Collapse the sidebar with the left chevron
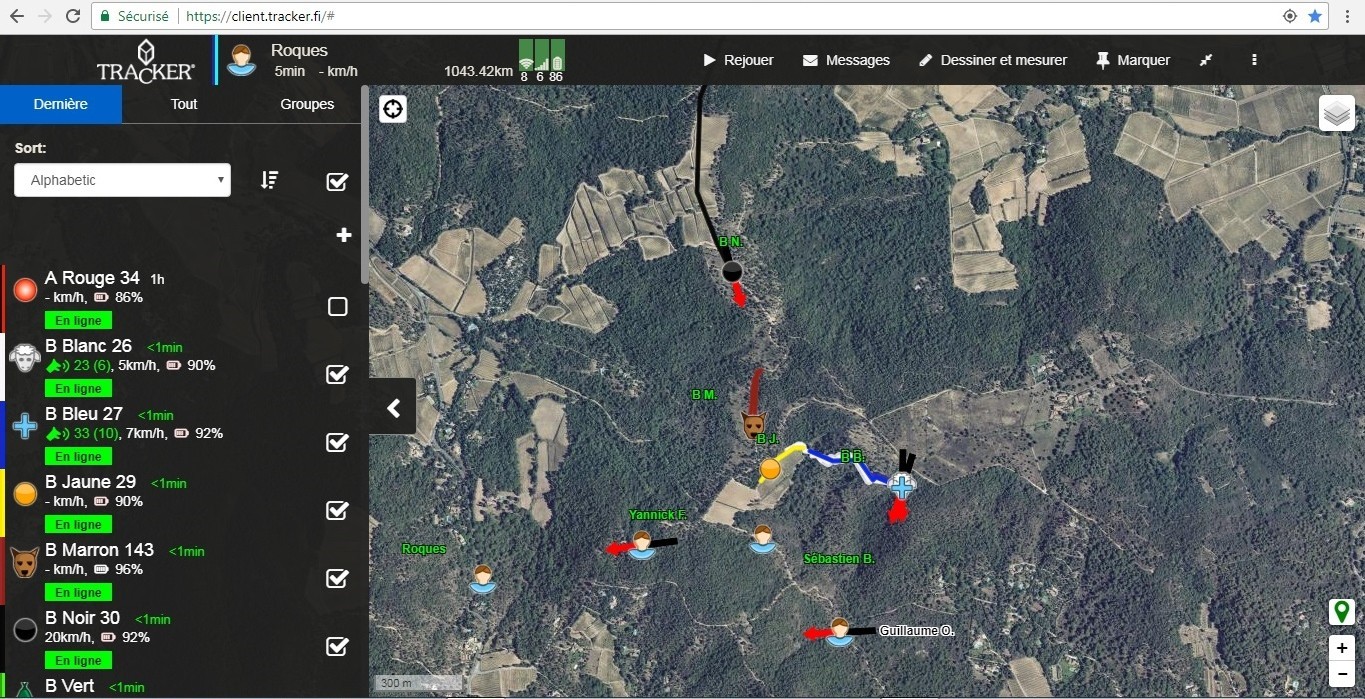This screenshot has width=1365, height=699. coord(393,407)
